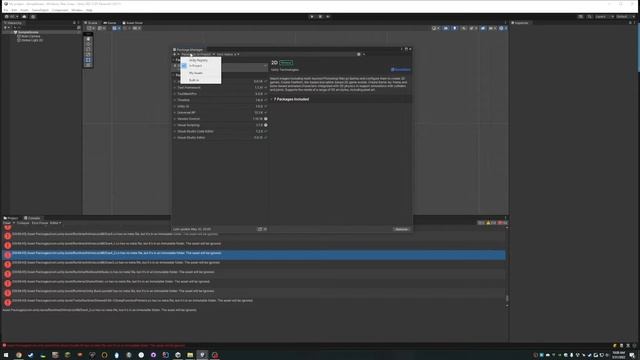Select Main Camera in the Hierarchy

(x=31, y=36)
